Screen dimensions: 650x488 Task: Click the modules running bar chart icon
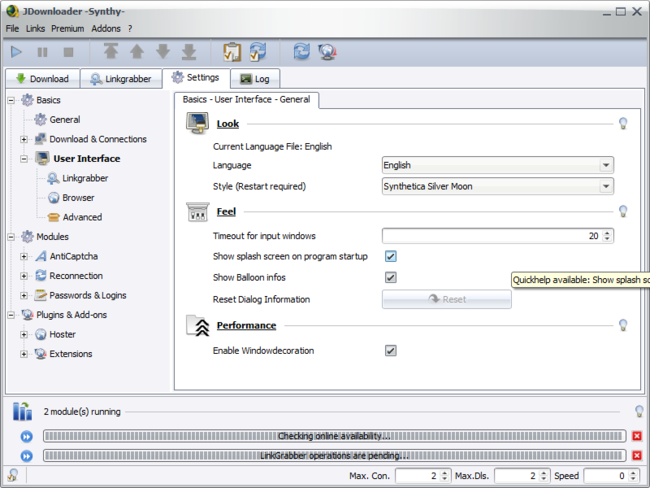22,411
